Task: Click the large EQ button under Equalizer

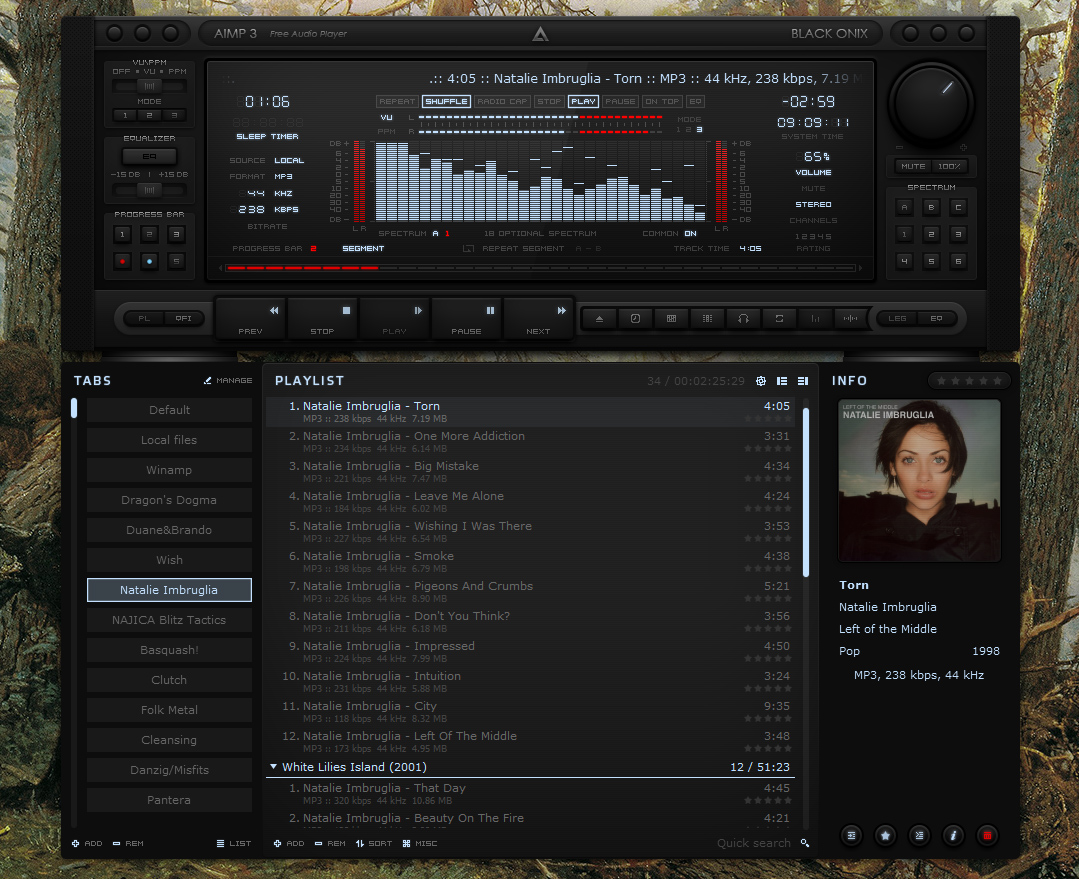Action: pos(149,156)
